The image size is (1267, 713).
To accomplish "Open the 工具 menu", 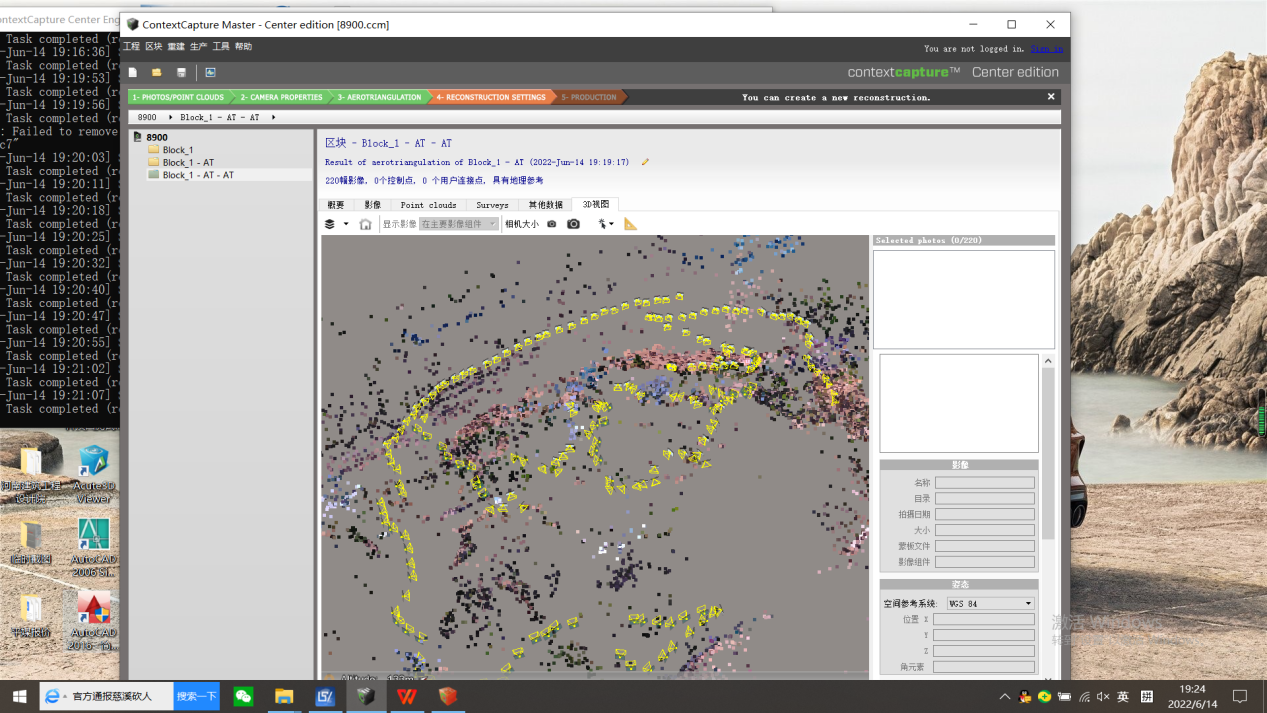I will [x=221, y=47].
